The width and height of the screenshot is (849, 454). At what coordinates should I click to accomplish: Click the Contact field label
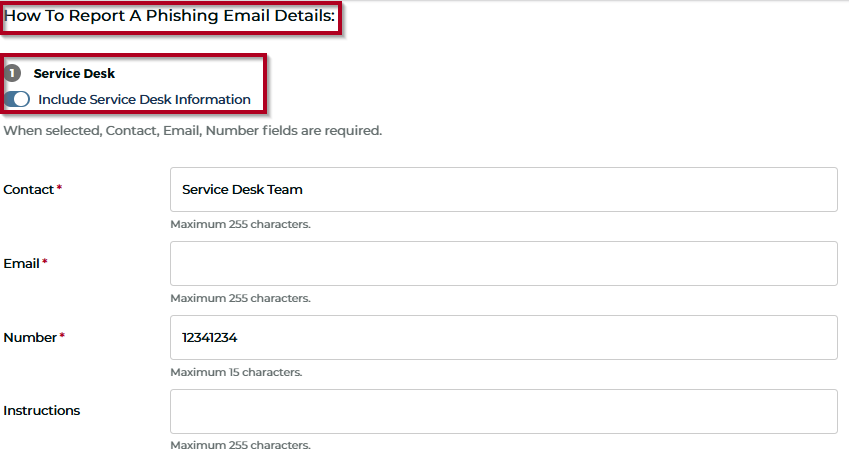(x=29, y=190)
